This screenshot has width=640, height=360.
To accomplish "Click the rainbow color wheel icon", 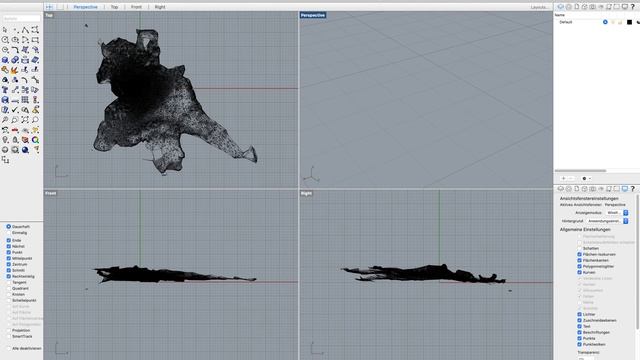I will [36, 140].
